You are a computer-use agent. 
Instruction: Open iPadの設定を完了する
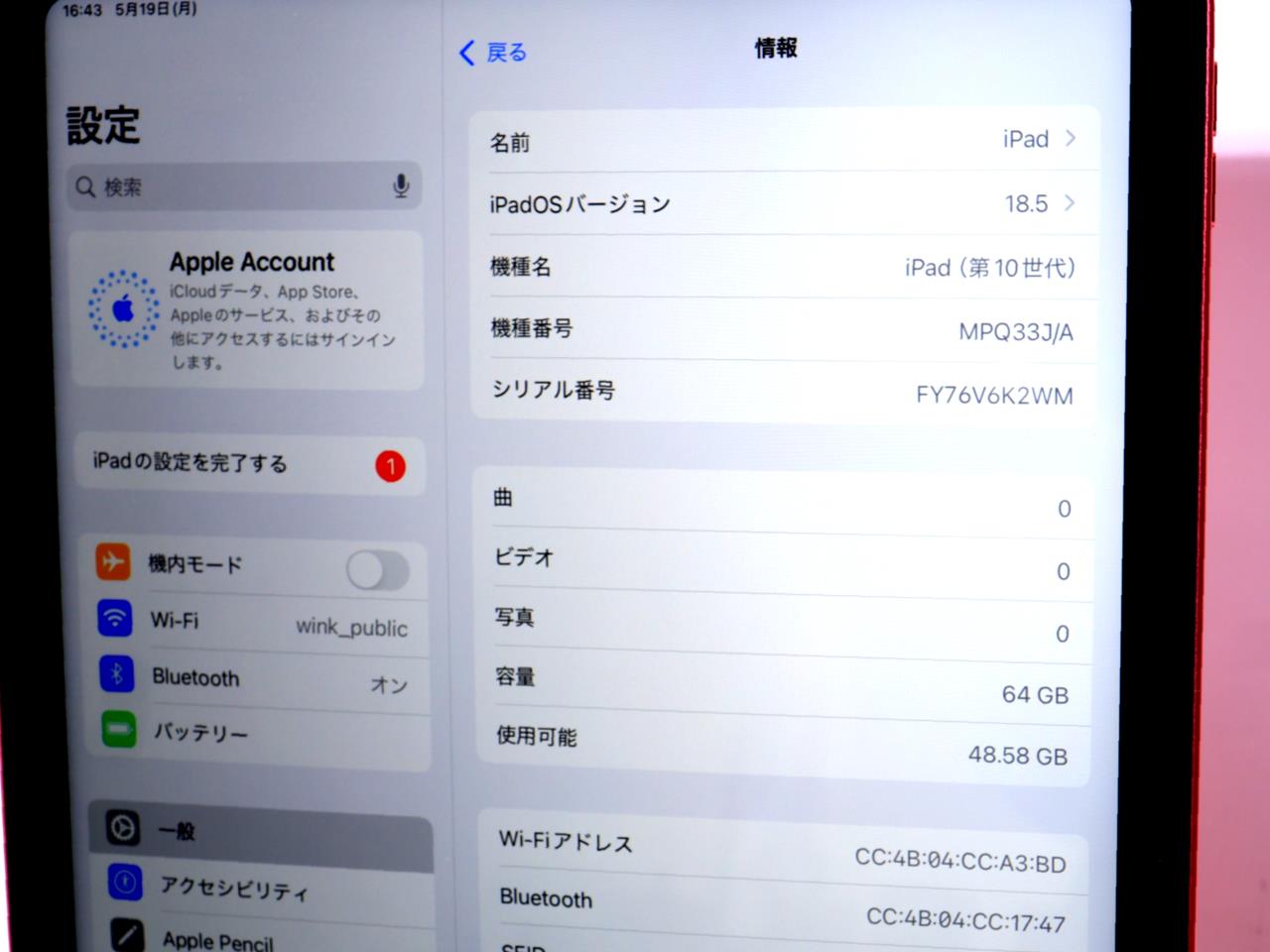click(250, 465)
